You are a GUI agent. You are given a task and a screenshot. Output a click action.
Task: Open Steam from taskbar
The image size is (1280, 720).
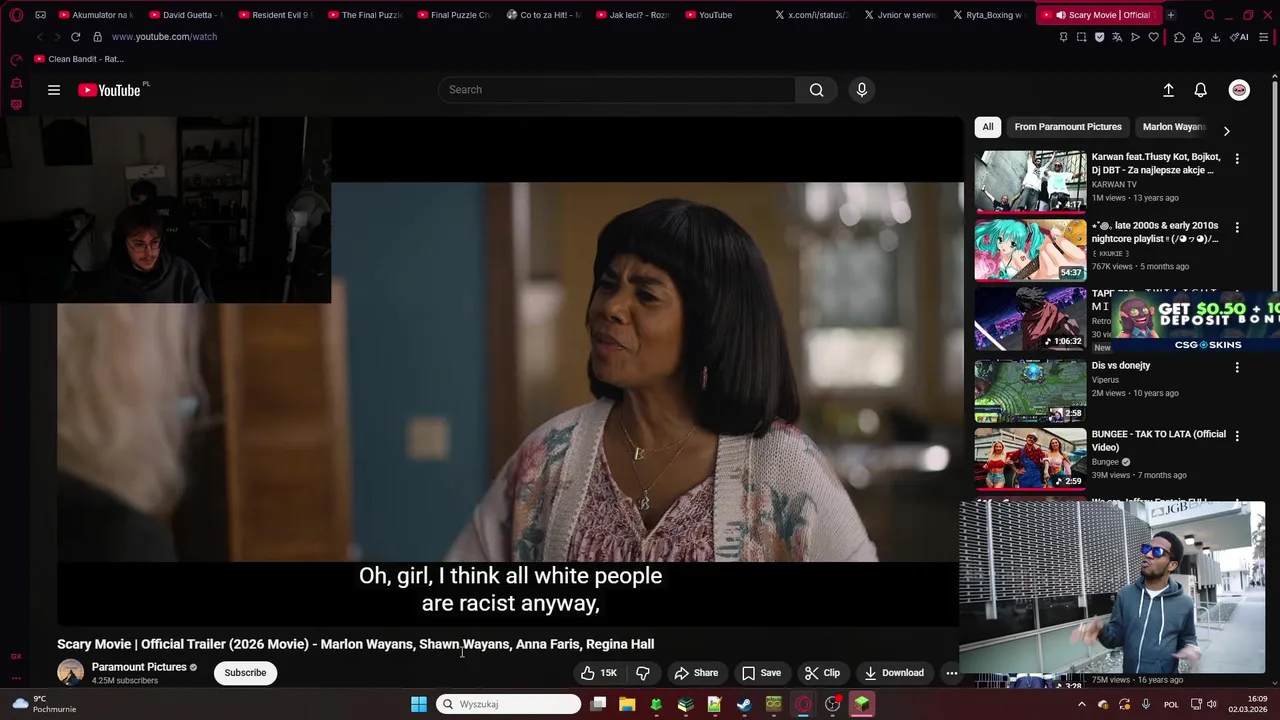pos(744,704)
